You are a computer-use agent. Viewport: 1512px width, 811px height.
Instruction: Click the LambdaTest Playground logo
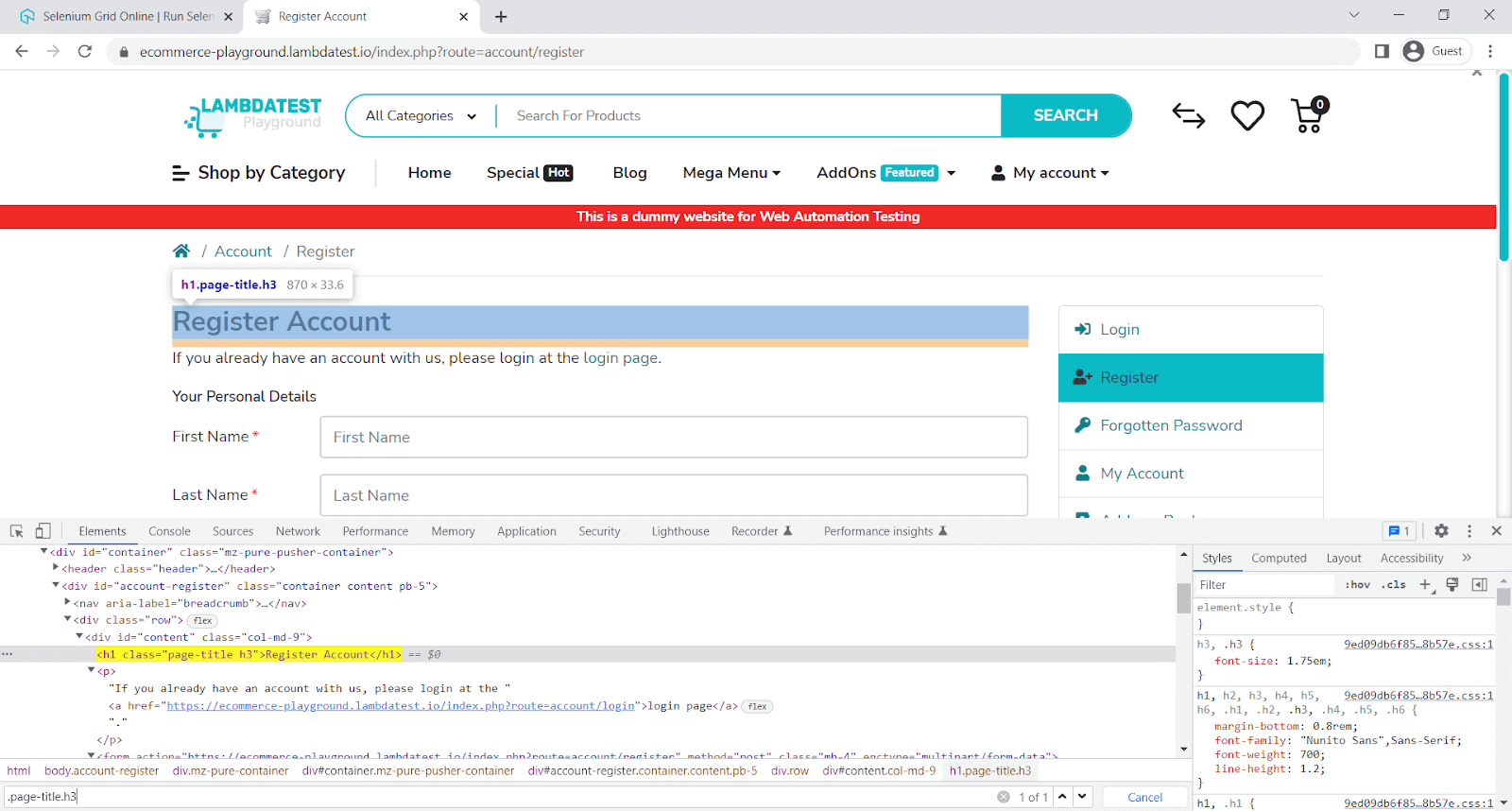[252, 115]
